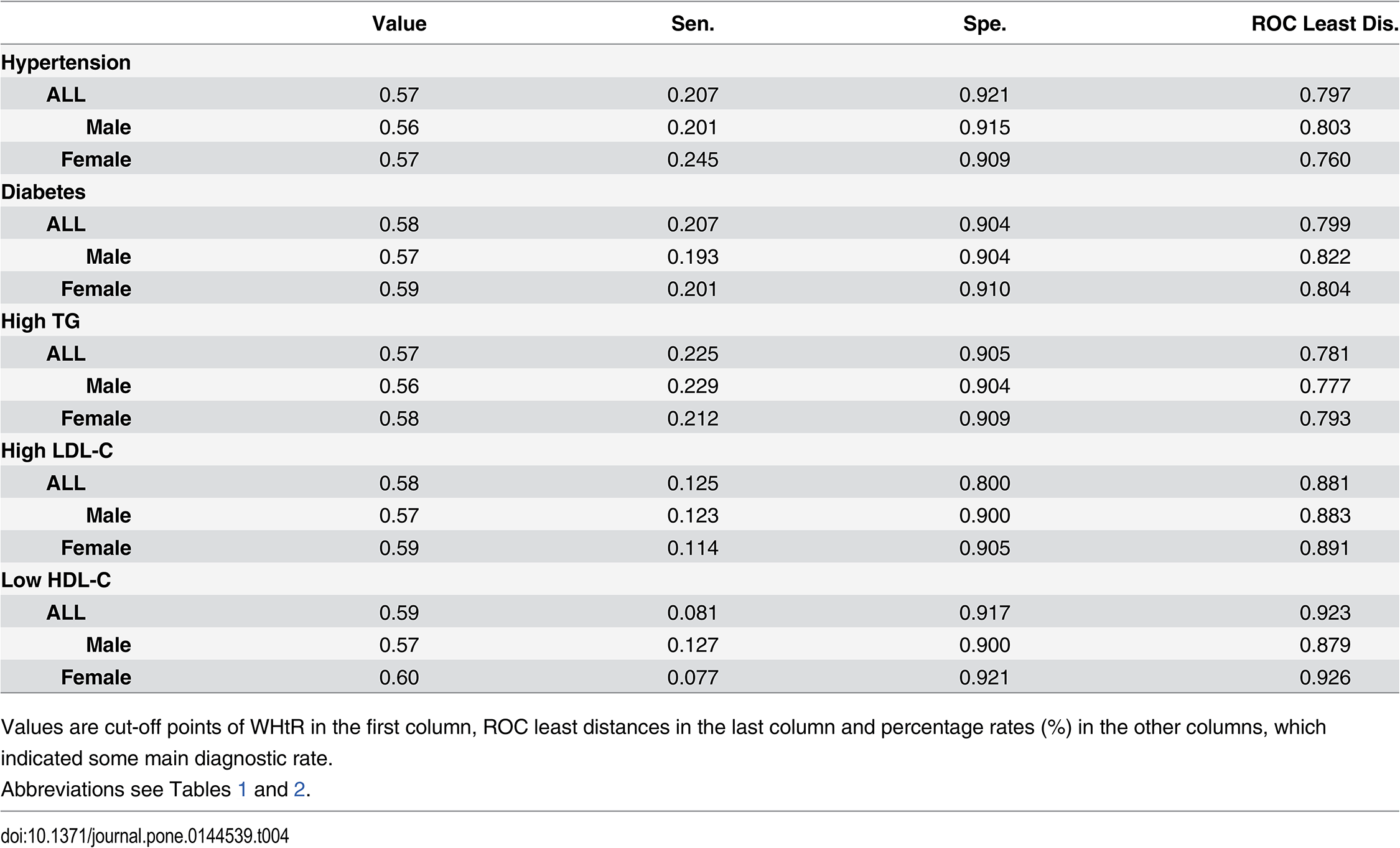The width and height of the screenshot is (1400, 848).
Task: Click Low HDL-C ALL sensitivity 0.081
Action: [693, 612]
